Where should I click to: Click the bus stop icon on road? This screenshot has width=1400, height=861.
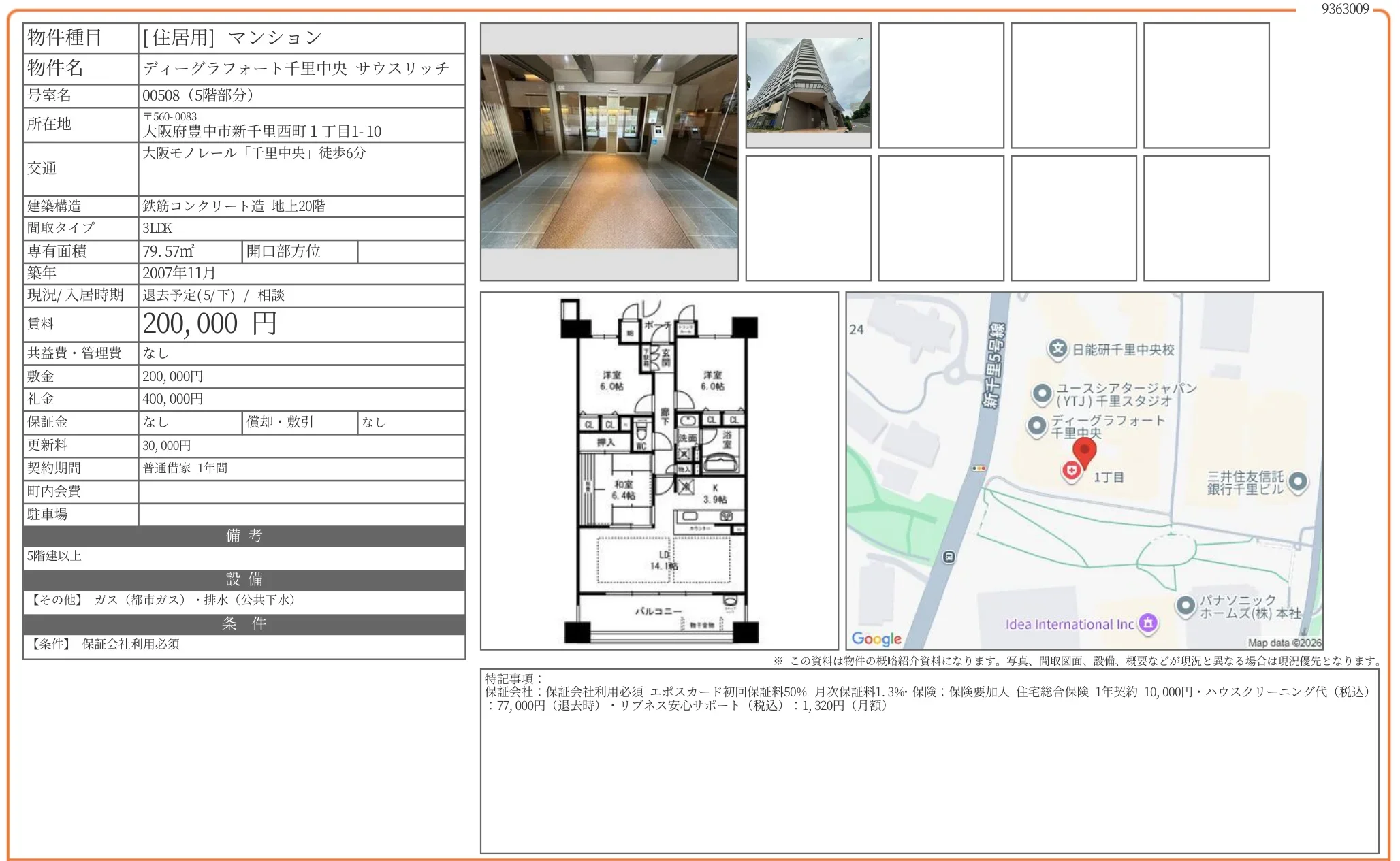(x=949, y=557)
